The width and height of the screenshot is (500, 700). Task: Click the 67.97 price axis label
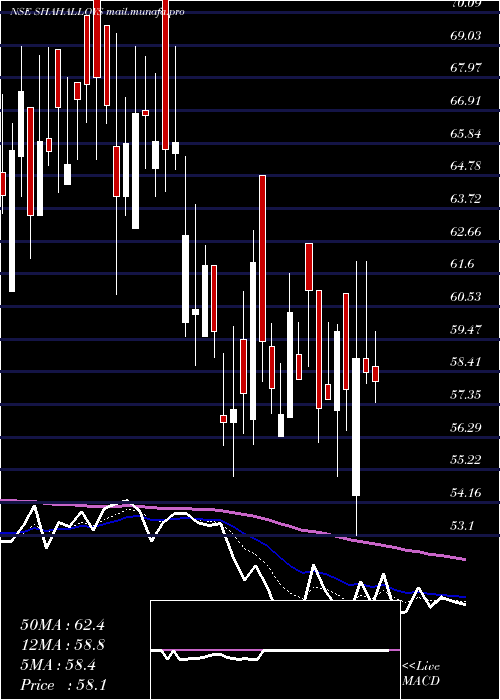466,68
